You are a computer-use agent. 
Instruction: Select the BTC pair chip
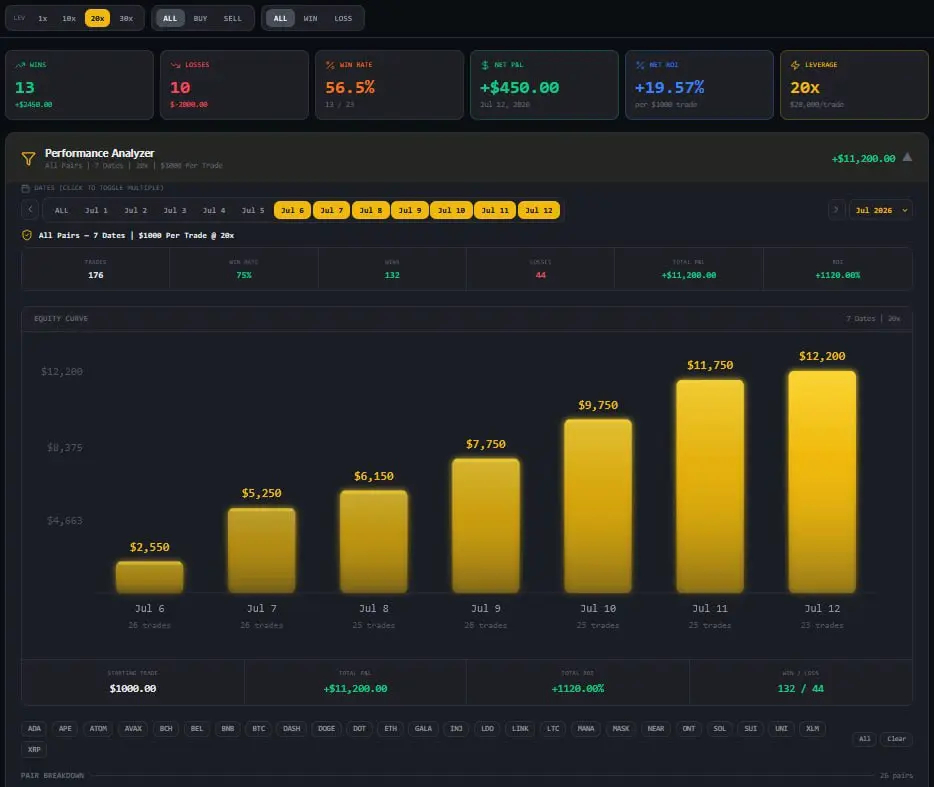(x=259, y=729)
